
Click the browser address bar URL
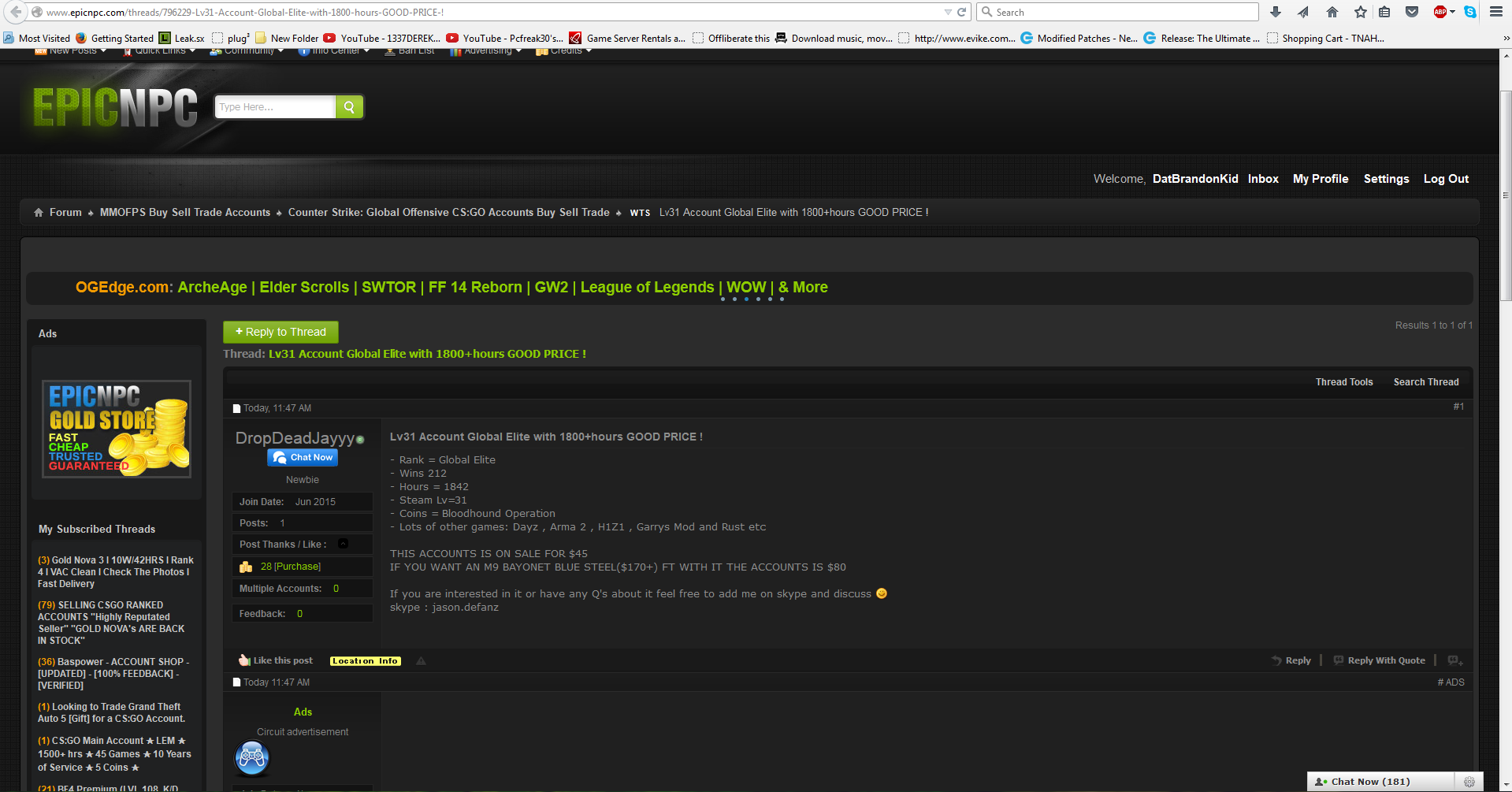pos(489,12)
